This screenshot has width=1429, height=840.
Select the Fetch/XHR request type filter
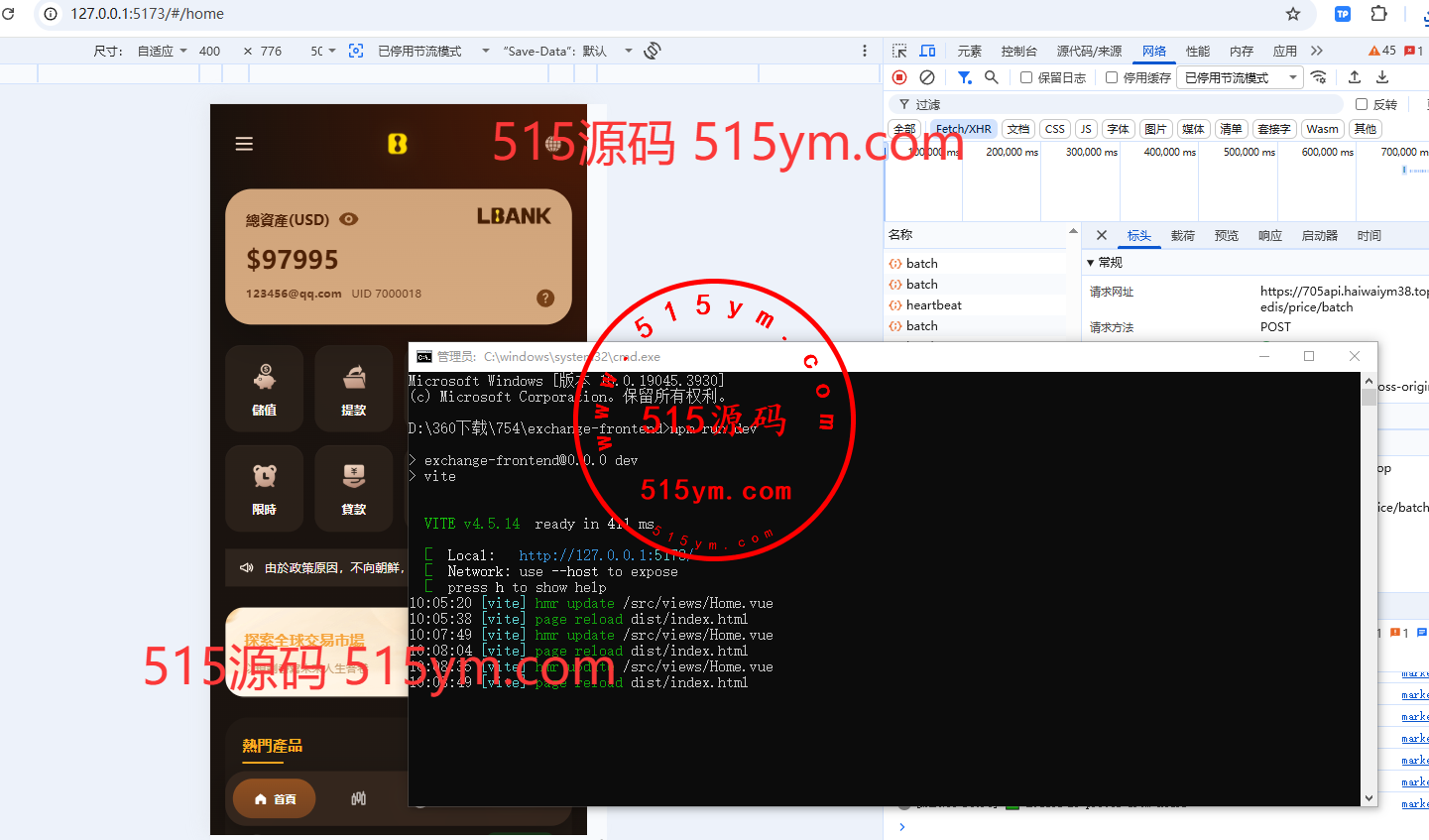click(x=963, y=129)
